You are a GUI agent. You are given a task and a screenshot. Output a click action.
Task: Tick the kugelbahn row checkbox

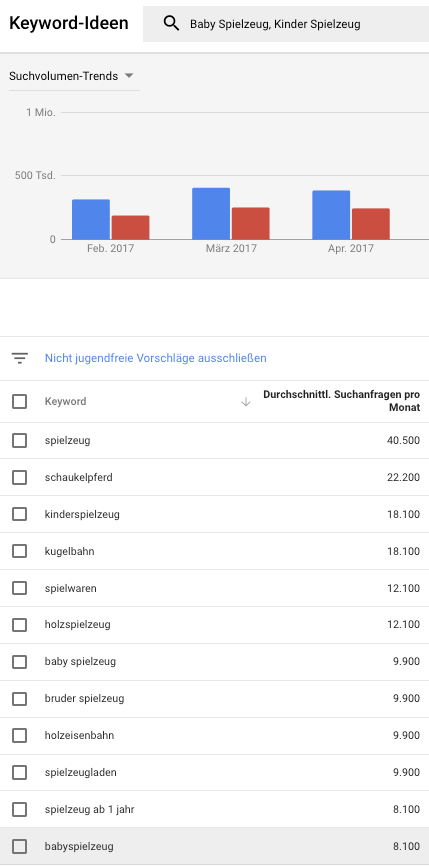(x=19, y=551)
